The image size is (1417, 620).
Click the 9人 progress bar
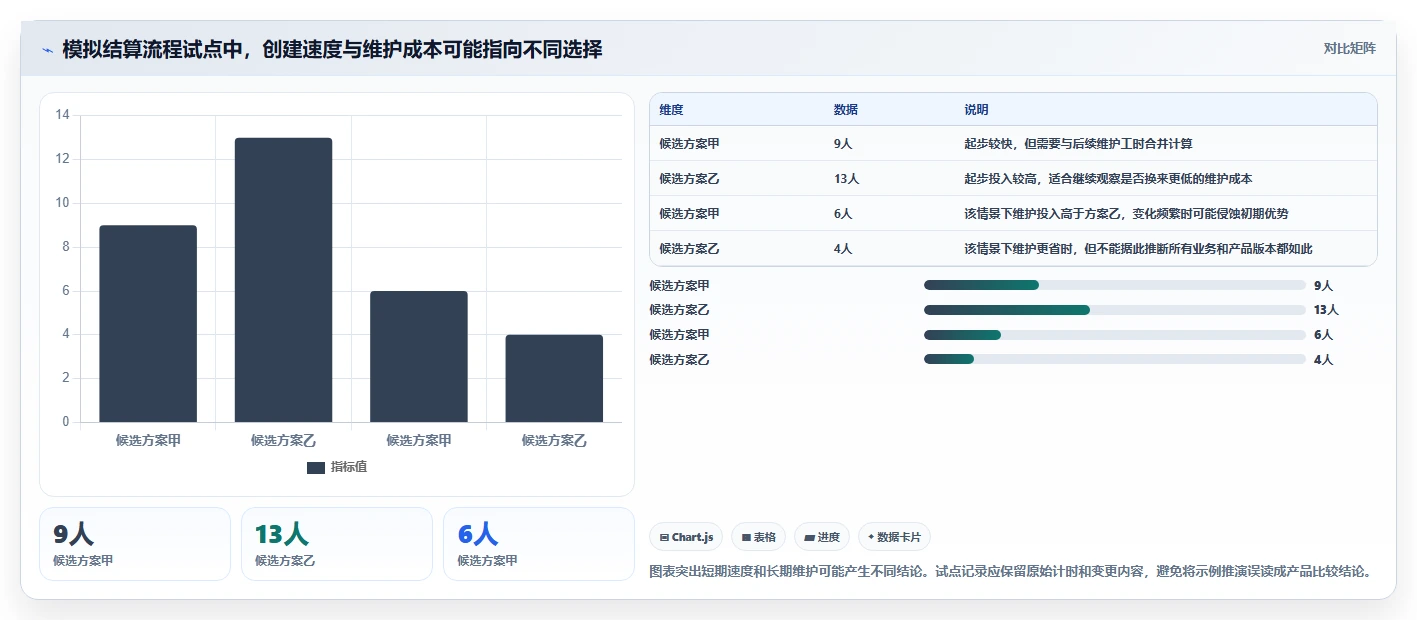(x=1115, y=285)
